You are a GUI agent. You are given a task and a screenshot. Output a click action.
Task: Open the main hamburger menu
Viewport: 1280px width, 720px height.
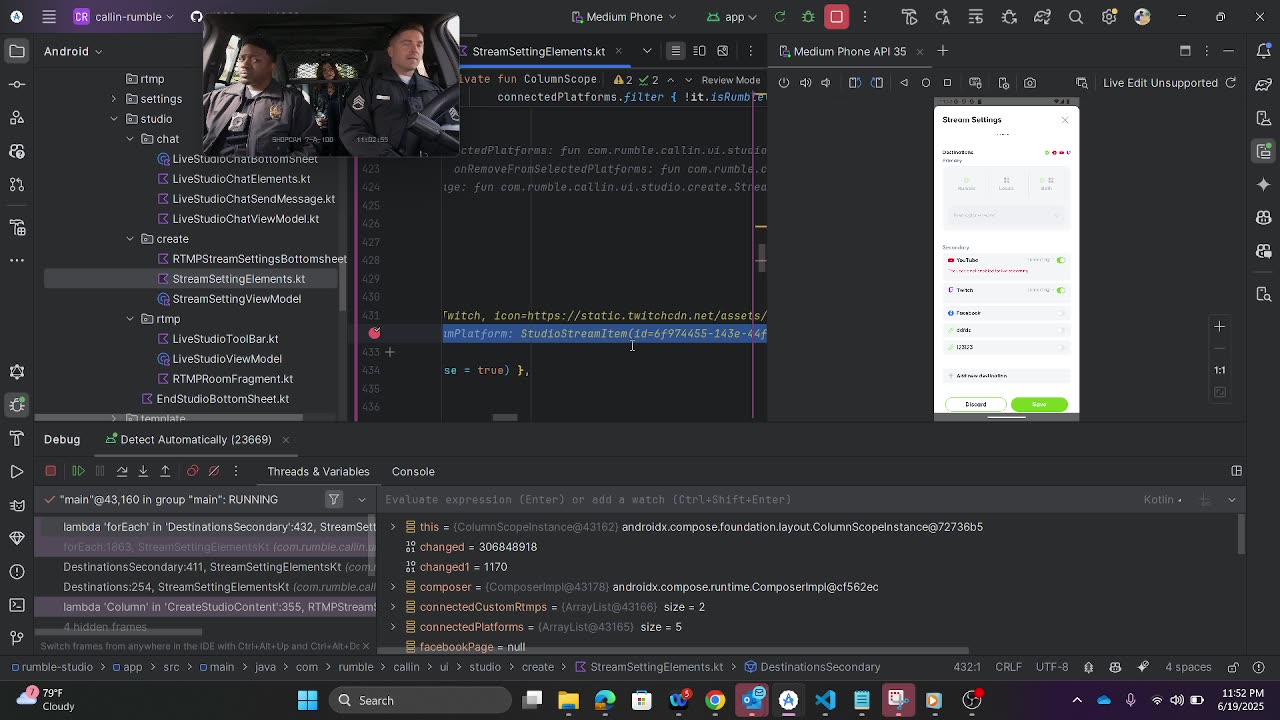(49, 17)
